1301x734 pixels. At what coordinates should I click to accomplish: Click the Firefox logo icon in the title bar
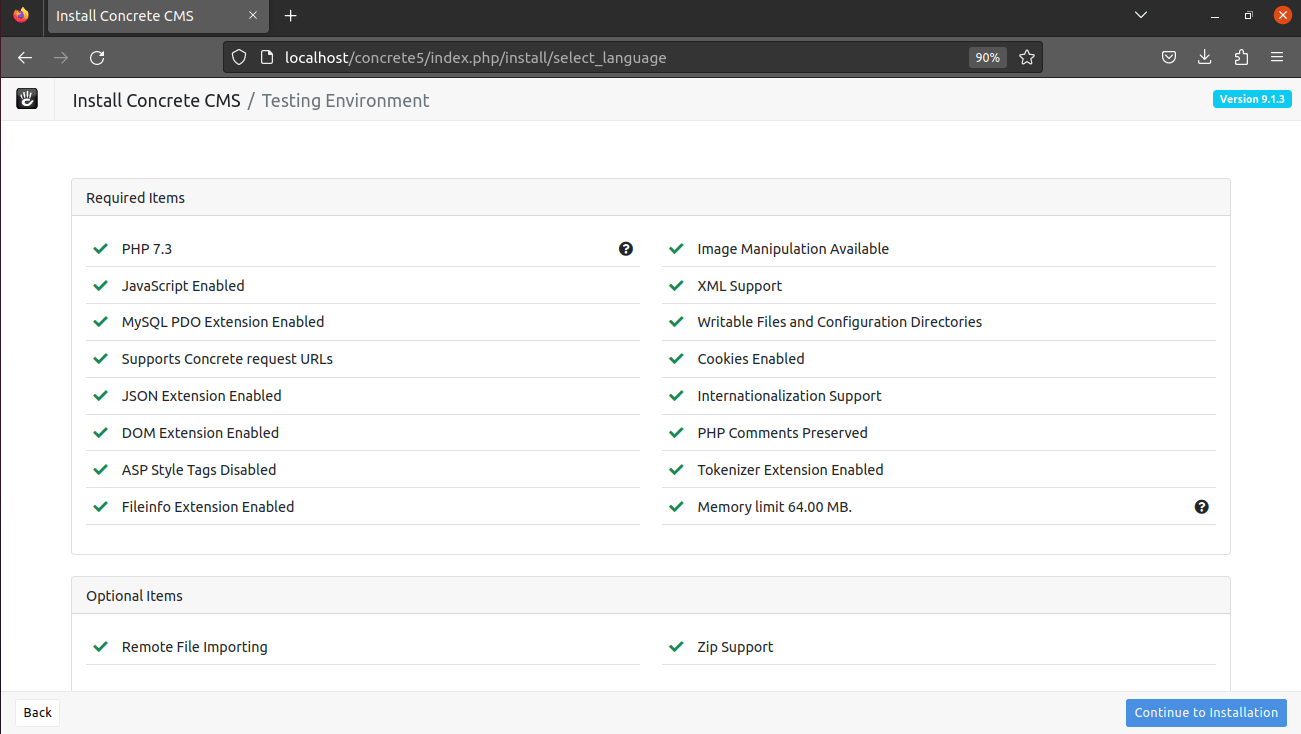point(21,15)
